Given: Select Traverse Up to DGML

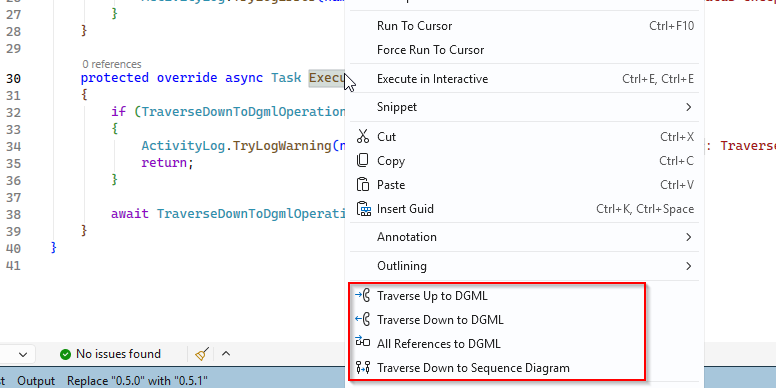Looking at the screenshot, I should (524, 296).
